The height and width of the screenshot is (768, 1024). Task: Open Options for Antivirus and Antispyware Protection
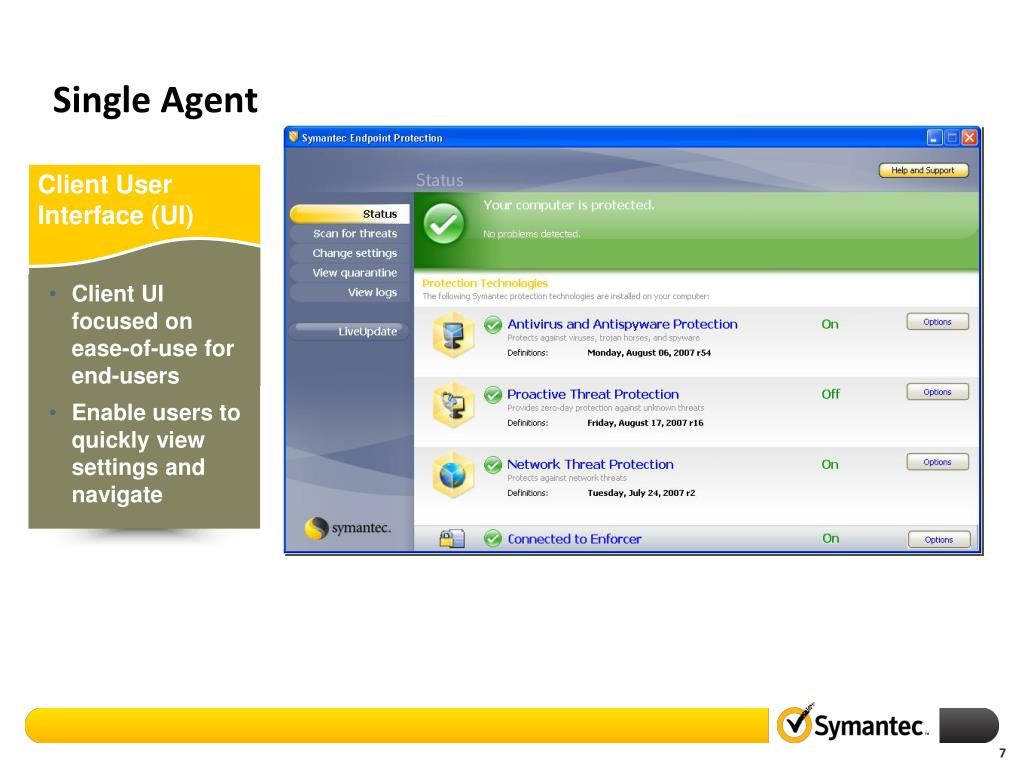click(x=937, y=322)
